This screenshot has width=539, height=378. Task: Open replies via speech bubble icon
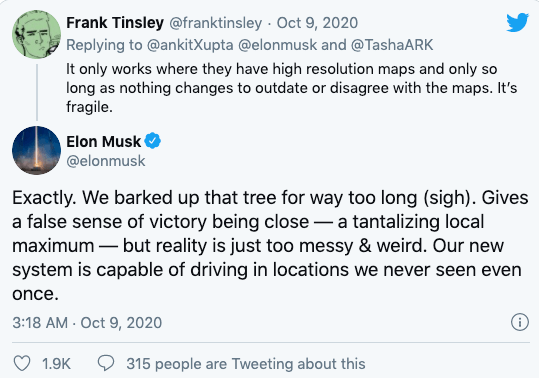click(106, 363)
